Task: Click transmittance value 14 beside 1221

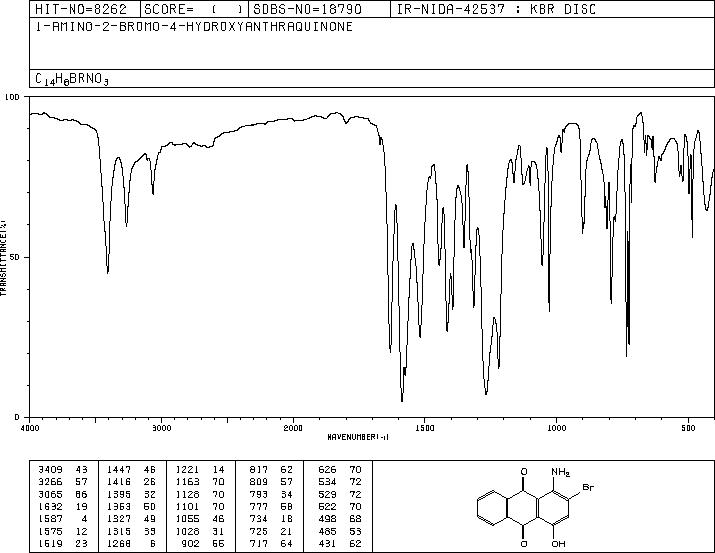Action: [219, 470]
